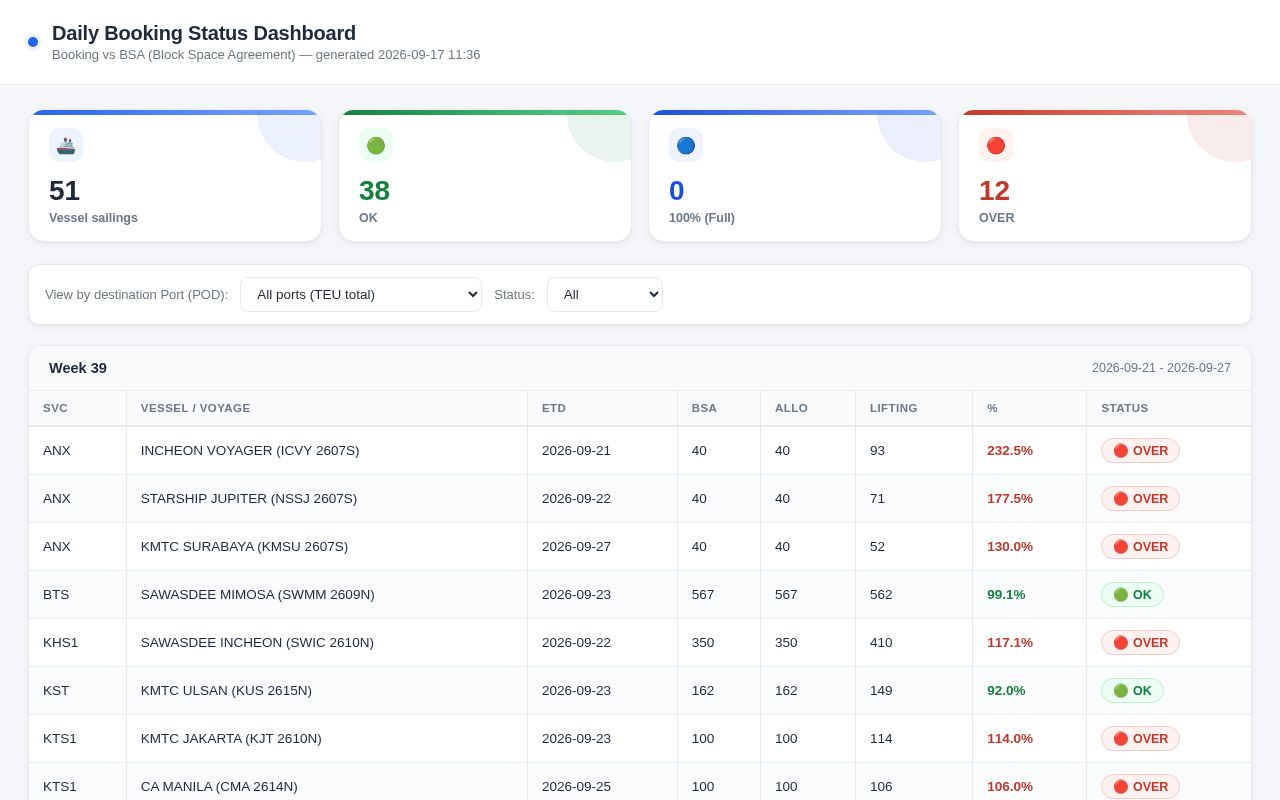Screen dimensions: 1280x800
Task: Select STARSHIP JUPITER (NSSJ 2607S) vessel cell
Action: pyautogui.click(x=327, y=499)
